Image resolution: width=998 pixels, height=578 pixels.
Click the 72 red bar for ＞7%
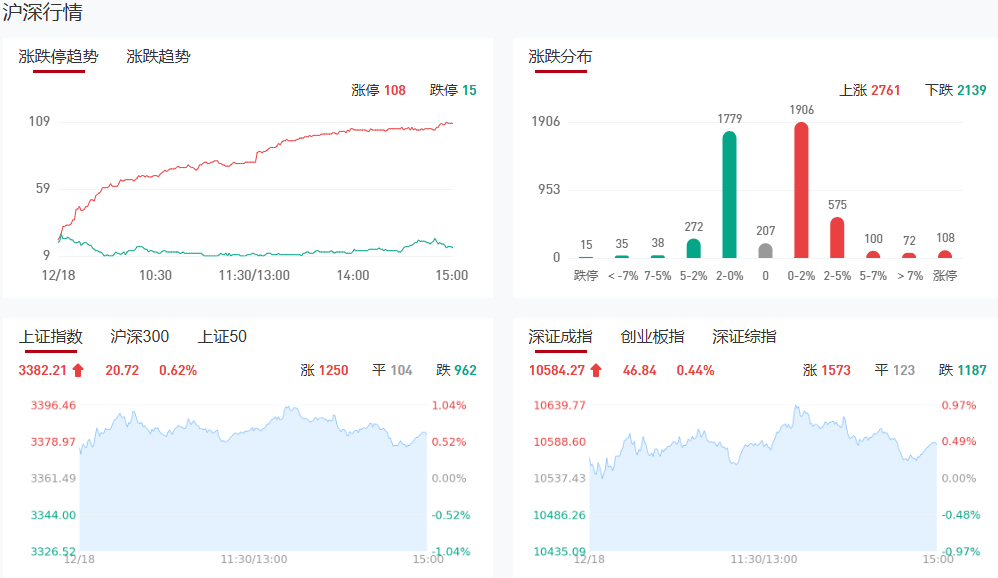click(x=909, y=255)
